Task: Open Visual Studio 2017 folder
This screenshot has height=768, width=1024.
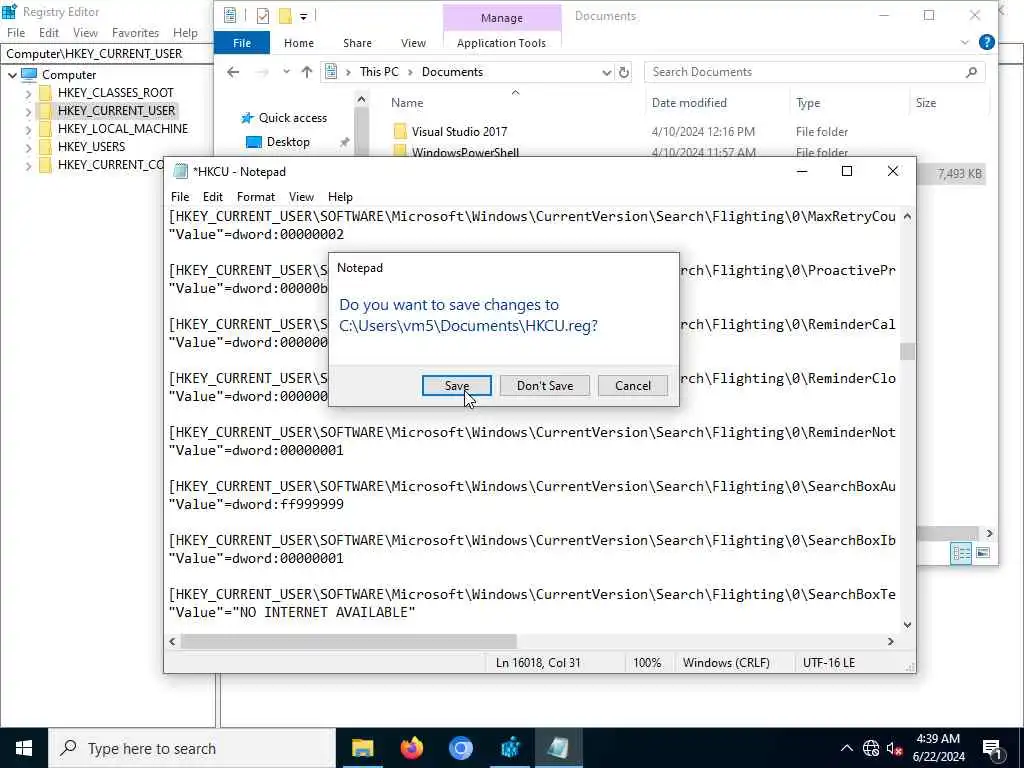Action: (459, 131)
